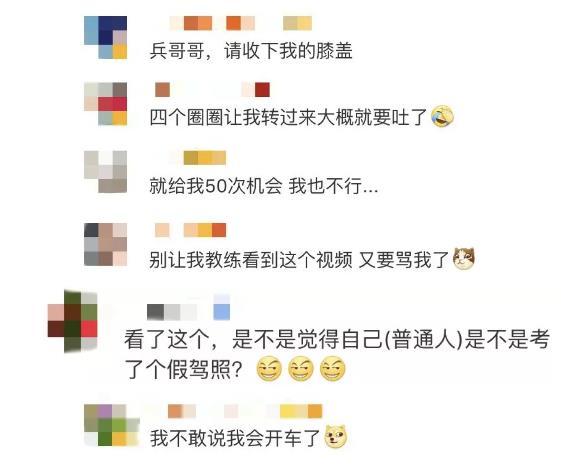Open the avatar of the 假驾照 commenter
Screen dimensions: 561x470
point(73,321)
